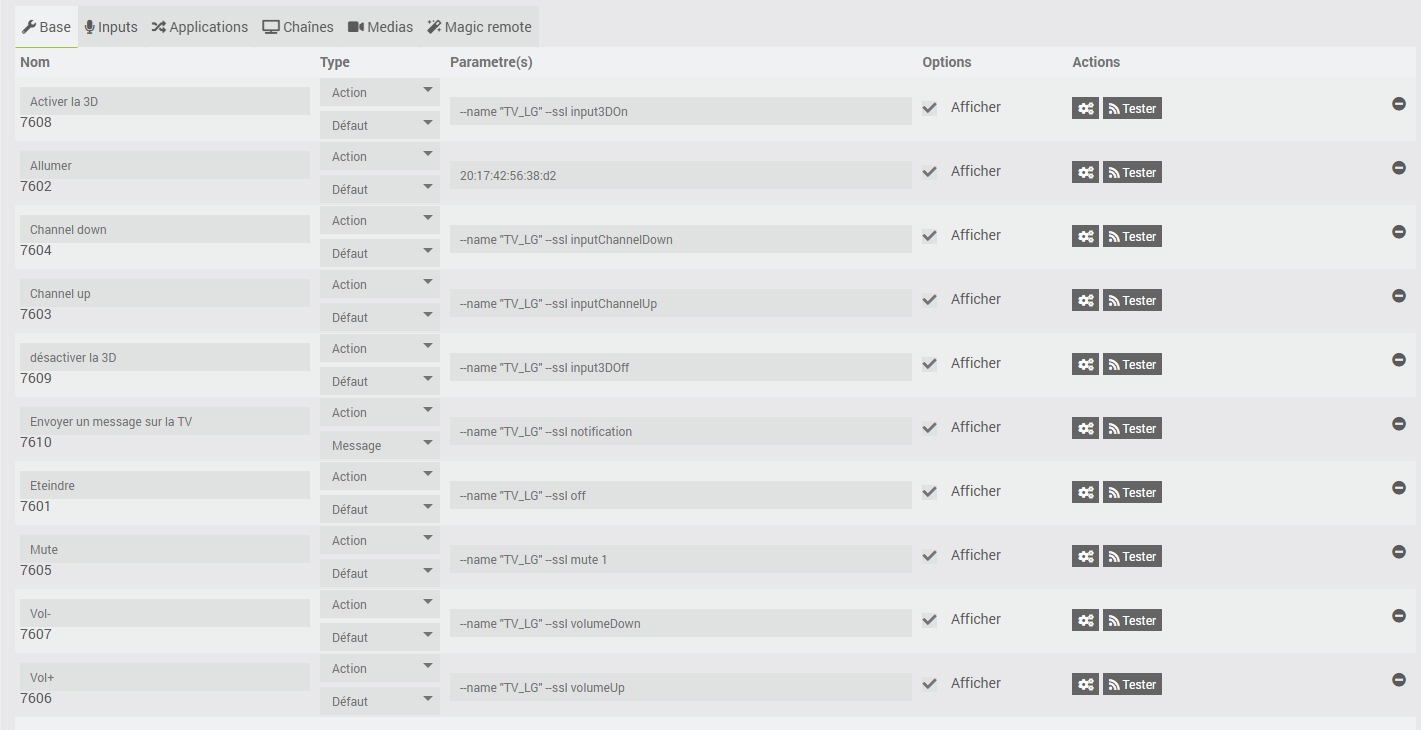Click the gears icon on the Allumer row
Viewport: 1421px width, 730px height.
(x=1085, y=173)
